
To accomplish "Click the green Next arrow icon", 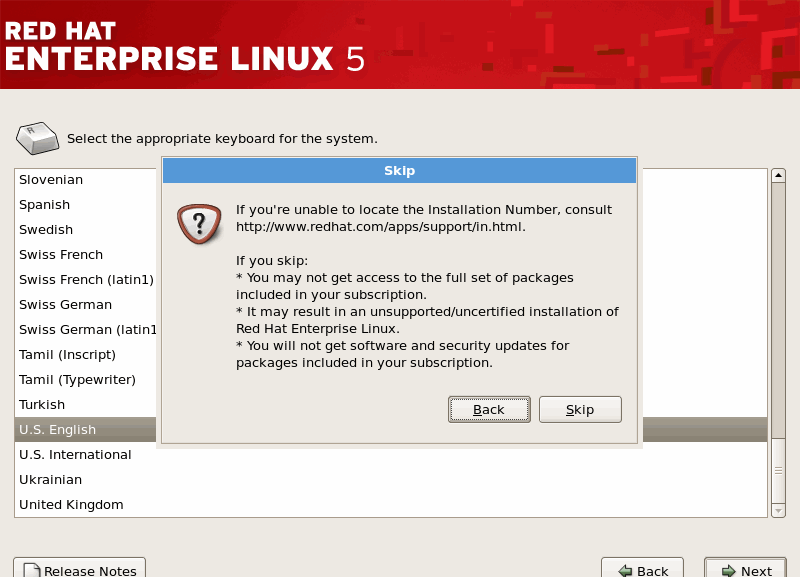I will (x=724, y=571).
